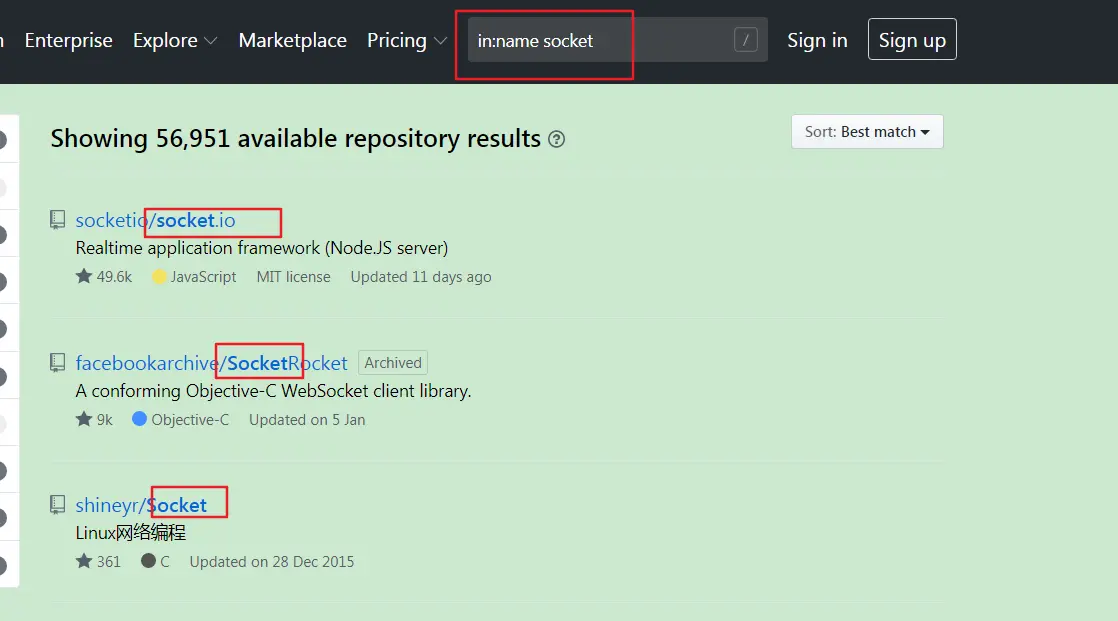Click the repository icon beside shineyr/Socket
1118x621 pixels.
(57, 504)
